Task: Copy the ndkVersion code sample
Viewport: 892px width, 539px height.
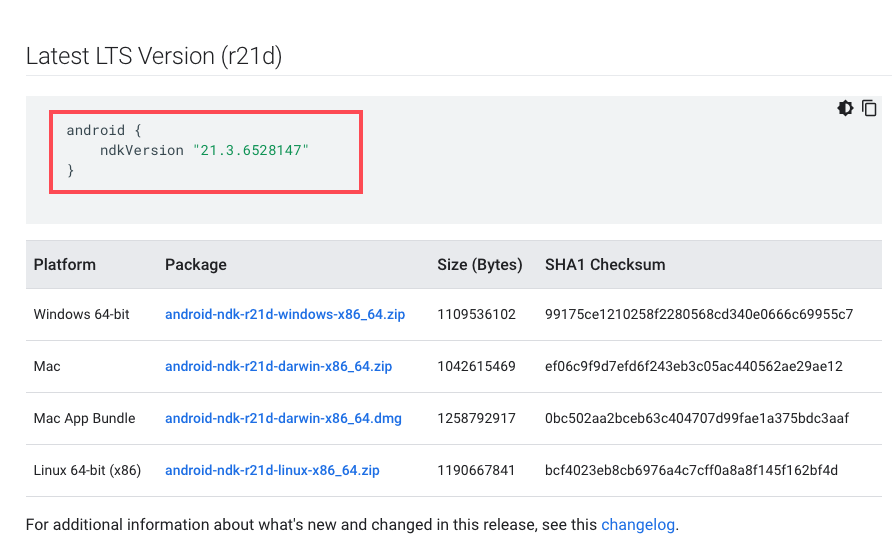Action: (869, 108)
